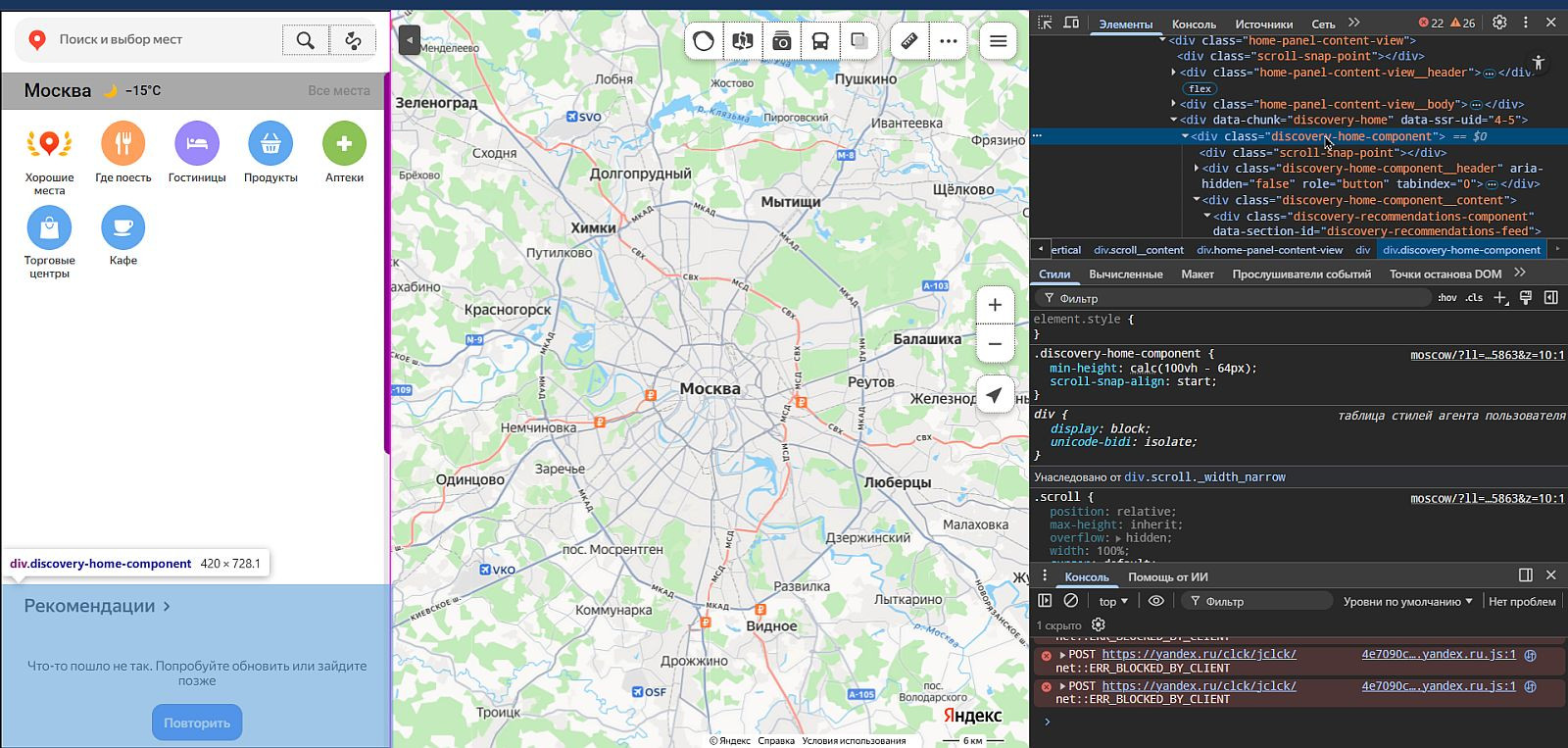The height and width of the screenshot is (748, 1568).
Task: Show more DevTools tabs via the double chevron
Action: click(1354, 23)
